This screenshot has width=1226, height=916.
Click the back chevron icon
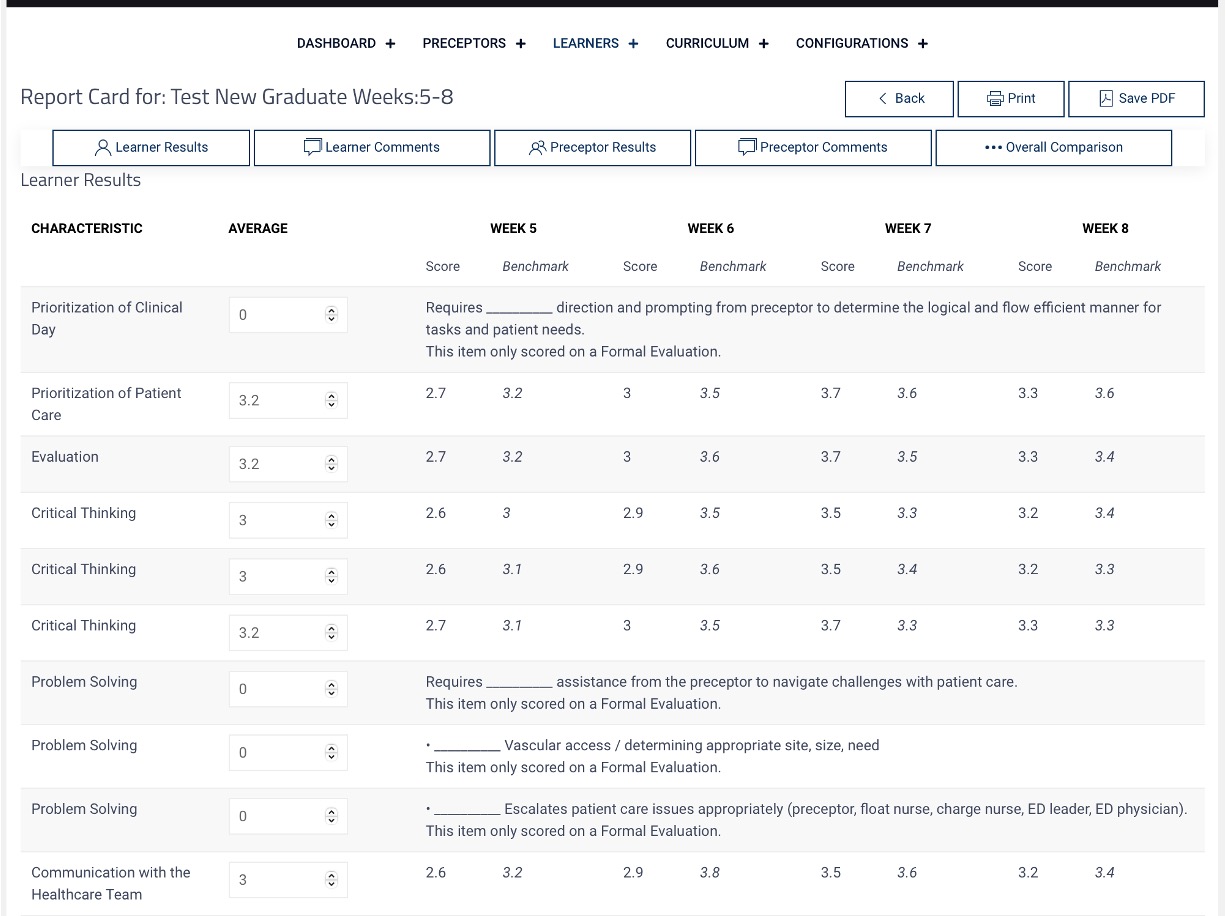(x=883, y=98)
